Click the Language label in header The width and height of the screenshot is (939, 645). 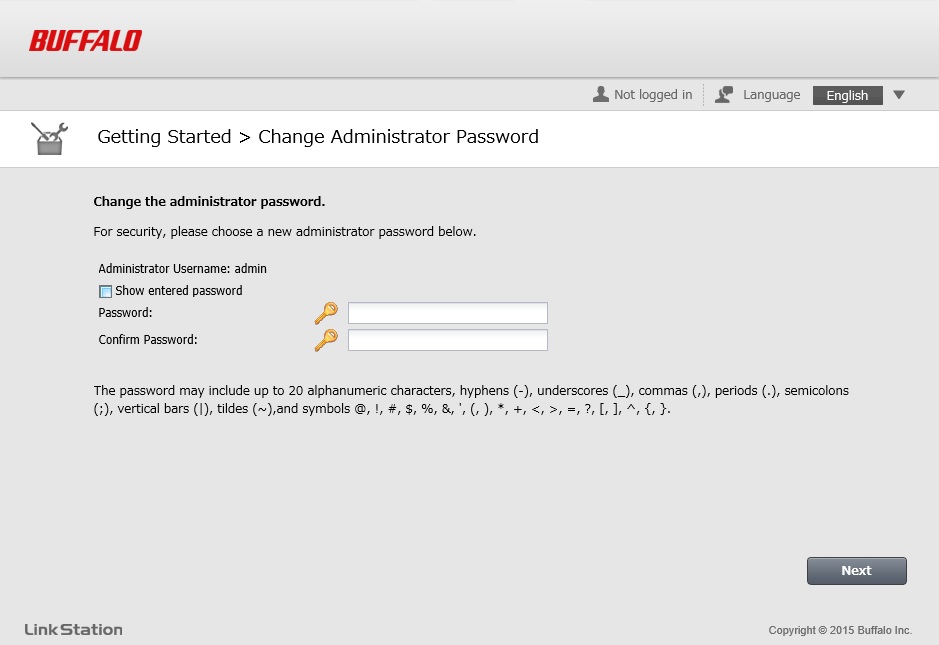click(771, 95)
